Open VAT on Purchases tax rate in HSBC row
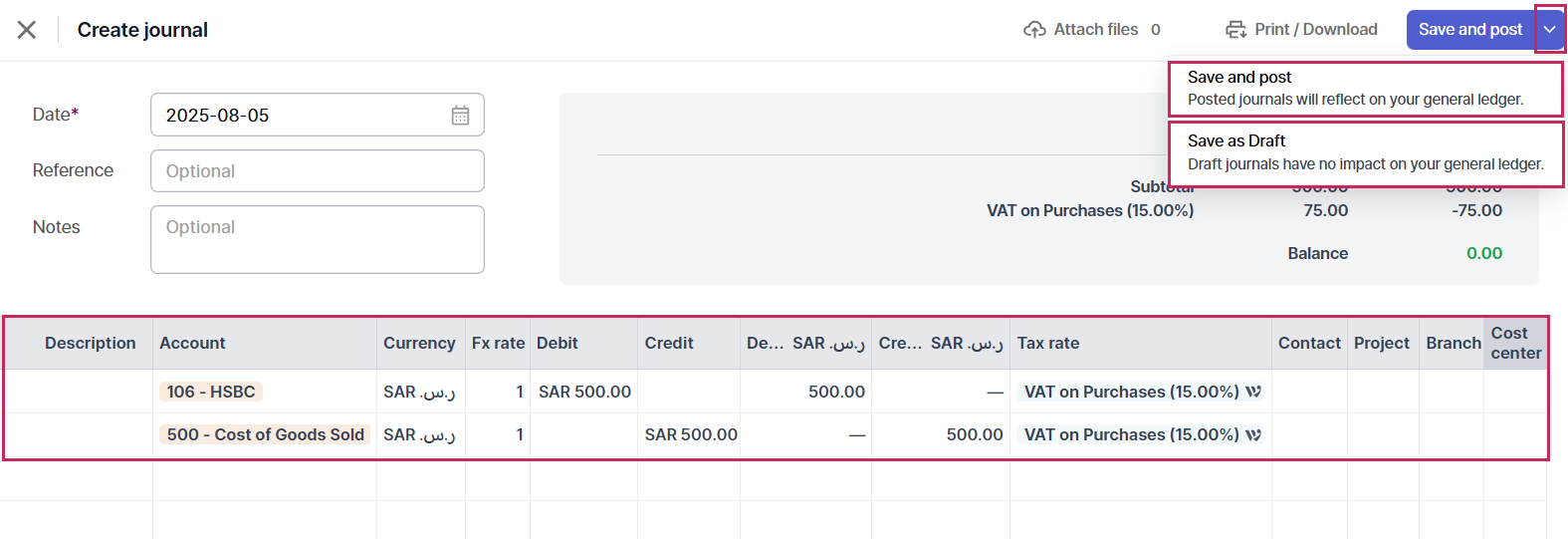The image size is (1568, 539). 1131,392
